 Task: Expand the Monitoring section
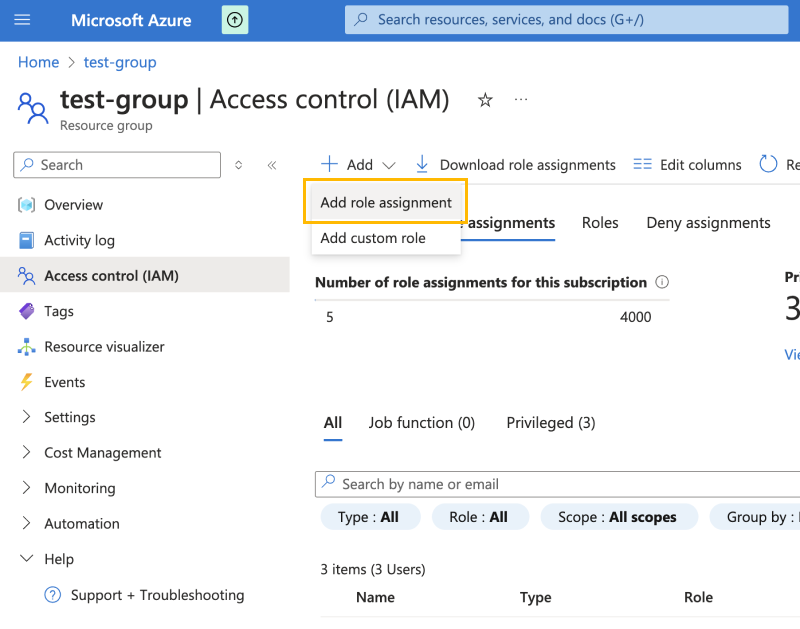coord(80,488)
